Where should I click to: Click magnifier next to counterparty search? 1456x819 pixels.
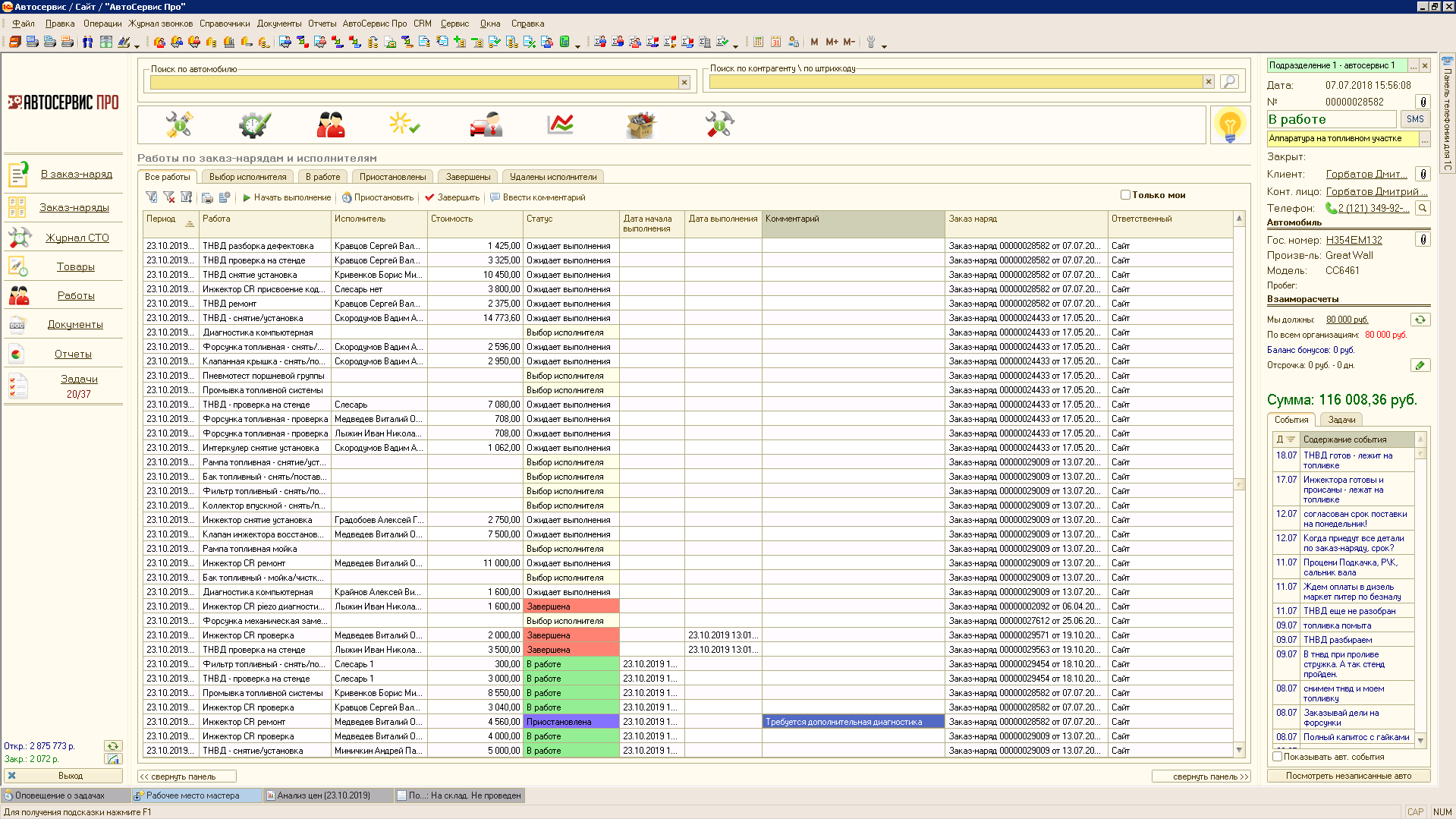point(1229,81)
